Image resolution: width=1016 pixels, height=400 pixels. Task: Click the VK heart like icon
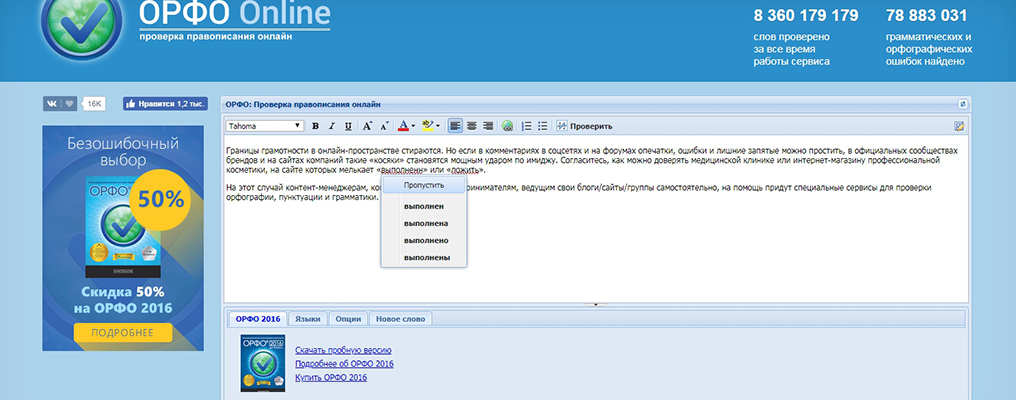69,104
